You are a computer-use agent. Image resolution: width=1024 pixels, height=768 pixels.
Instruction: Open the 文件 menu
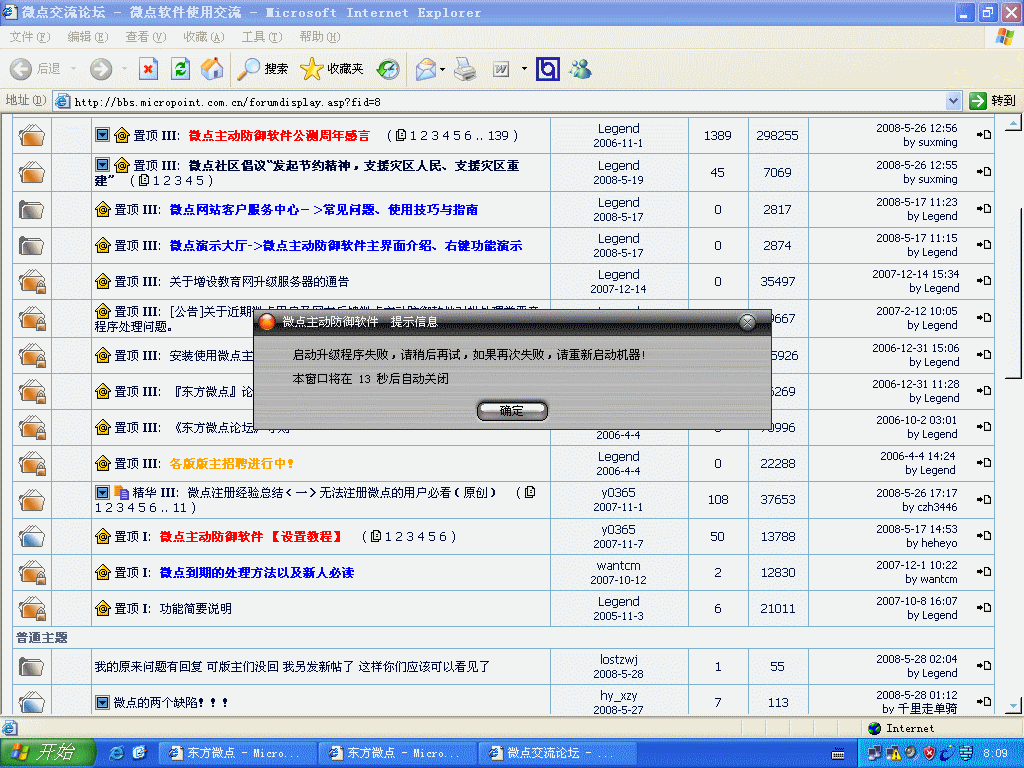tap(29, 37)
